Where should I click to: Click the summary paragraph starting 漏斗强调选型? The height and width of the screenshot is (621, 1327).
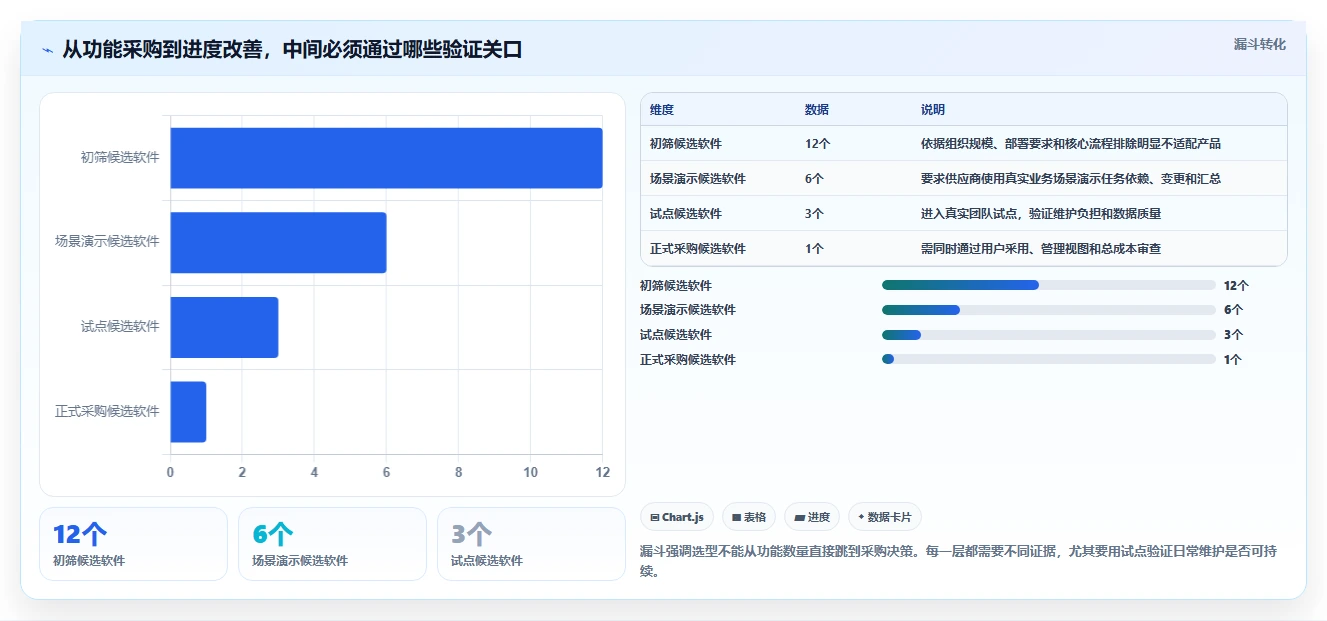(958, 561)
